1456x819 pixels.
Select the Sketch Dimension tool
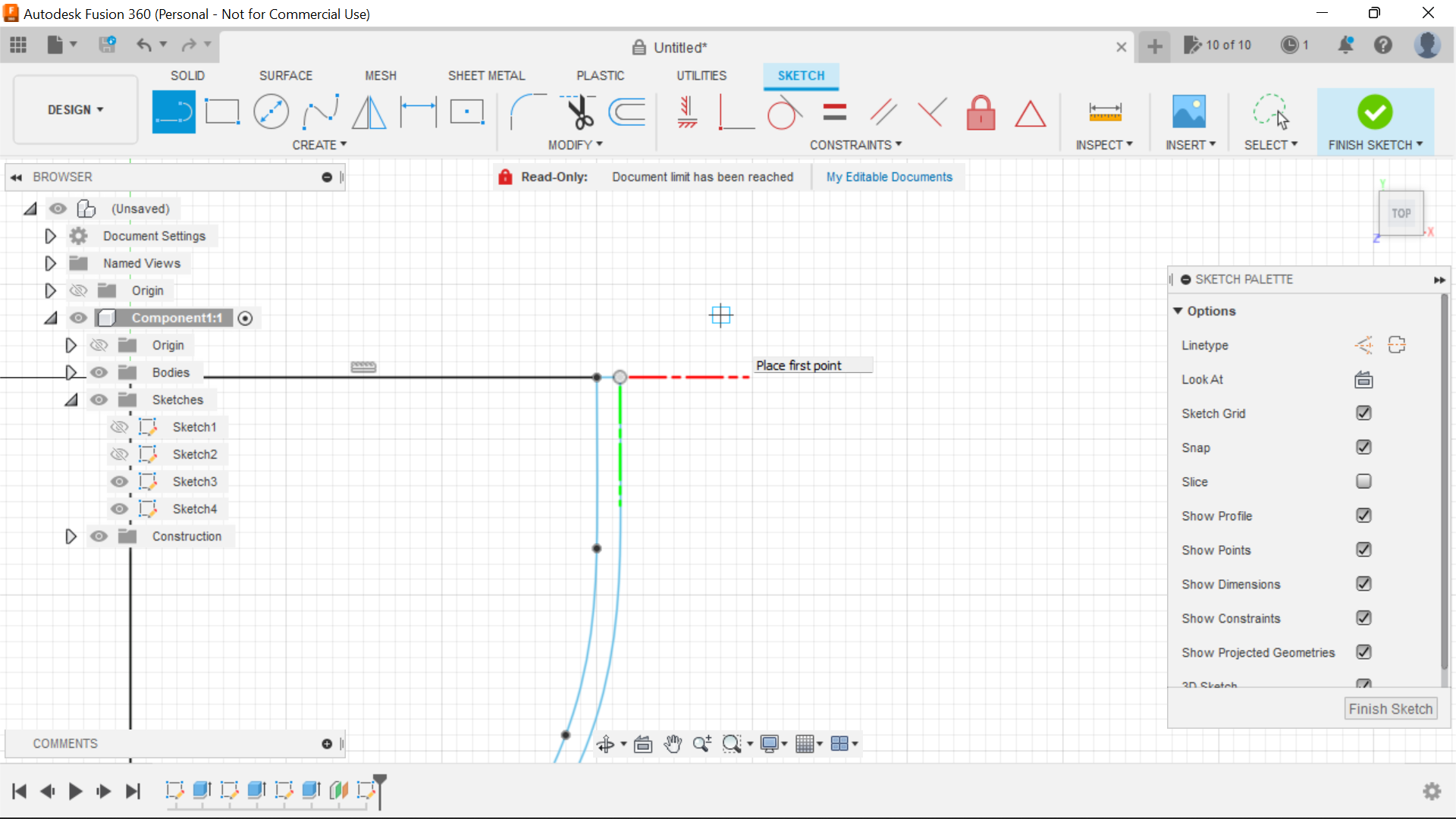[x=1106, y=111]
